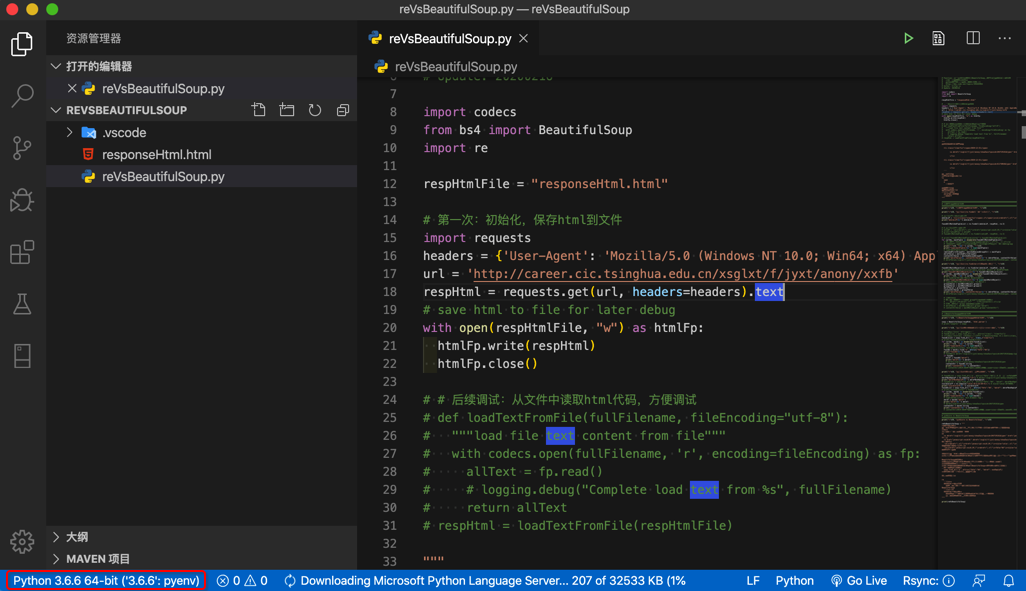Close reVsBeautifulSoup.py in open editors list
Viewport: 1026px width, 591px height.
pos(72,88)
